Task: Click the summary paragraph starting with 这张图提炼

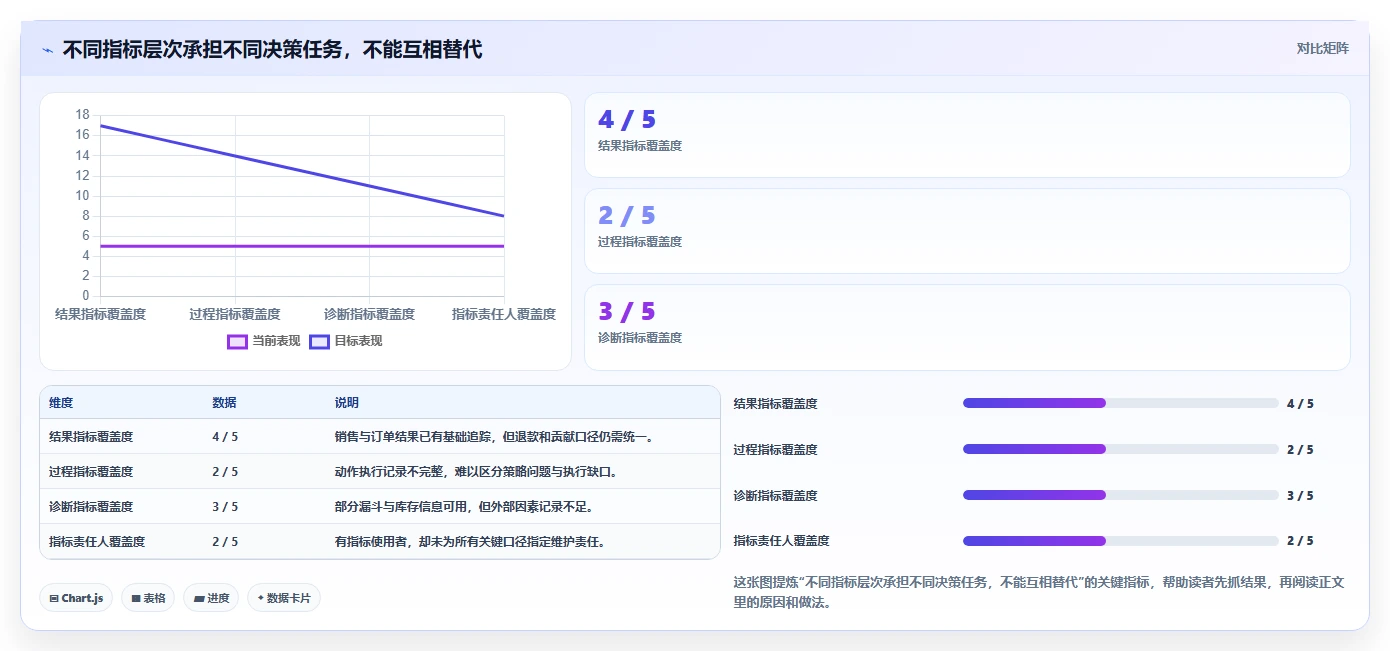Action: pos(1040,592)
